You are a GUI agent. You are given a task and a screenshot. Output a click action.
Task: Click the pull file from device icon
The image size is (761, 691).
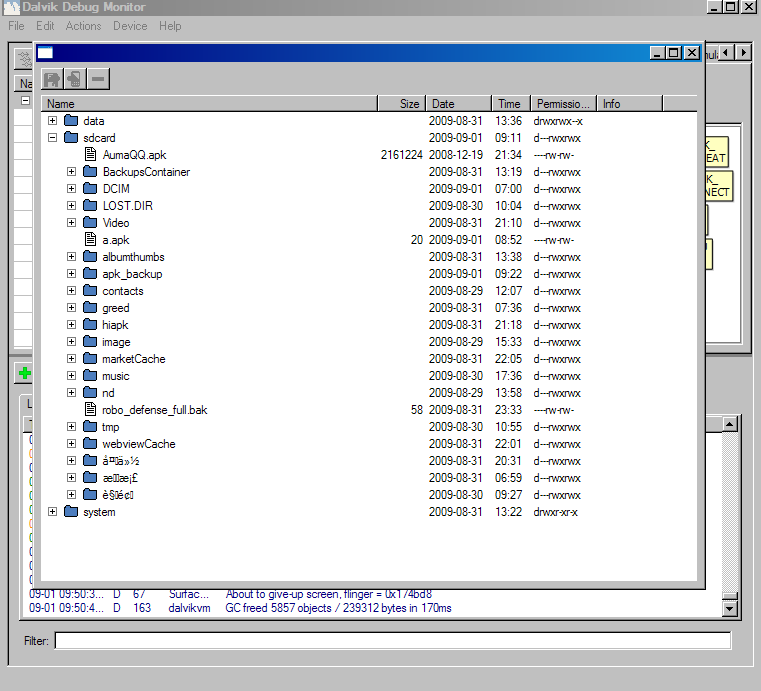coord(50,78)
